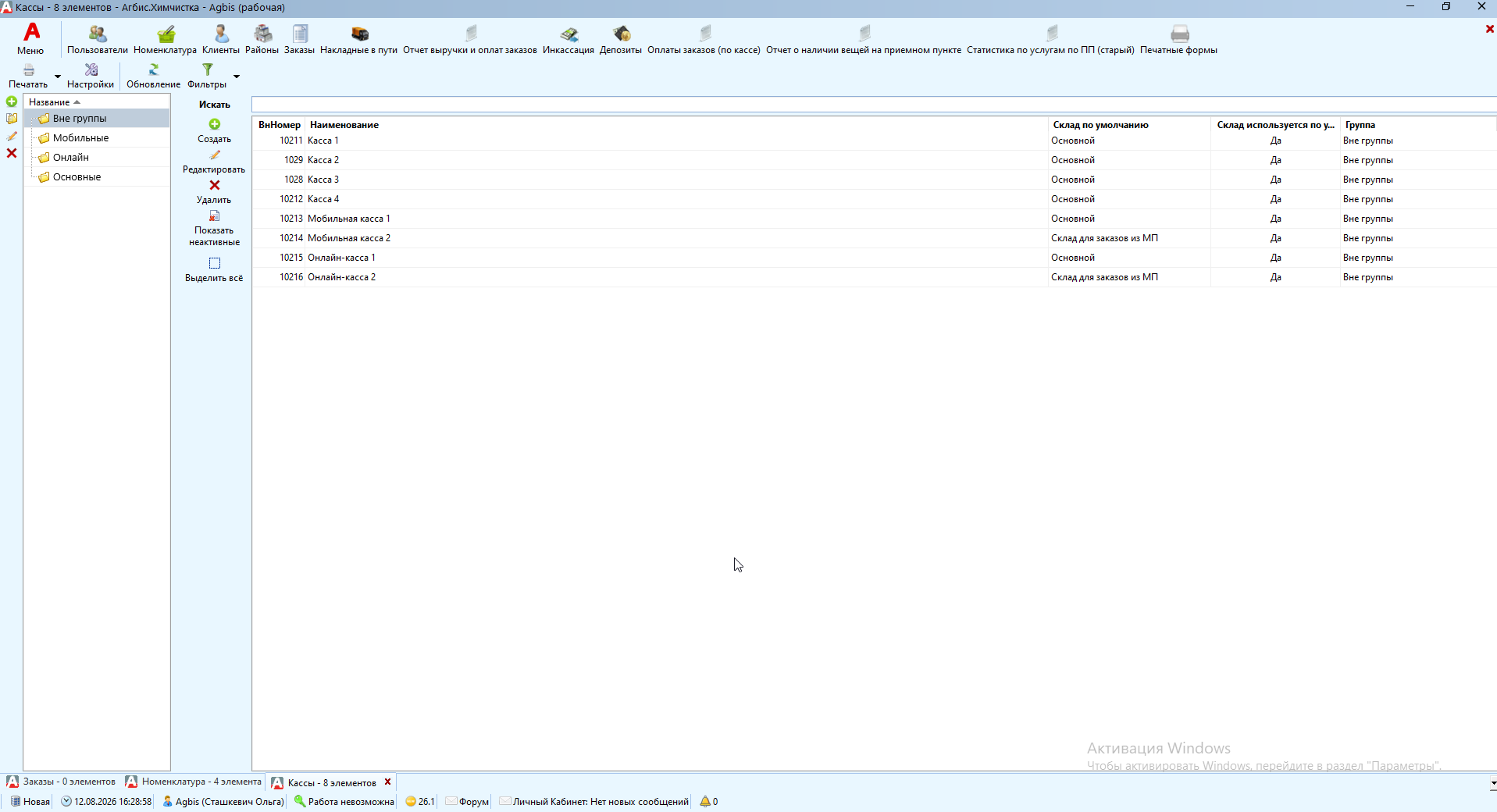Open Клиенты section
Image resolution: width=1497 pixels, height=812 pixels.
tap(221, 39)
